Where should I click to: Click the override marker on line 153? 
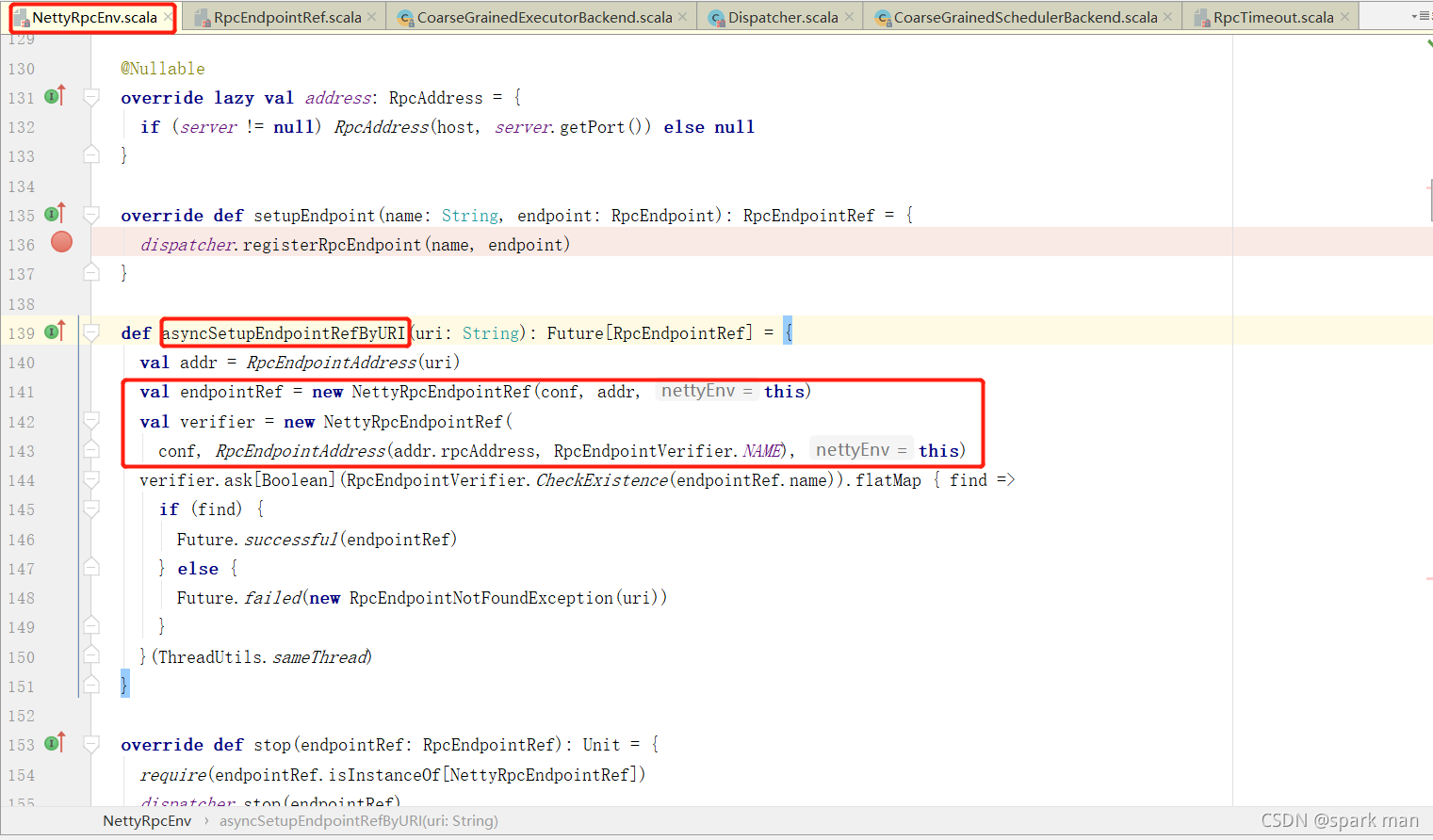click(x=56, y=742)
